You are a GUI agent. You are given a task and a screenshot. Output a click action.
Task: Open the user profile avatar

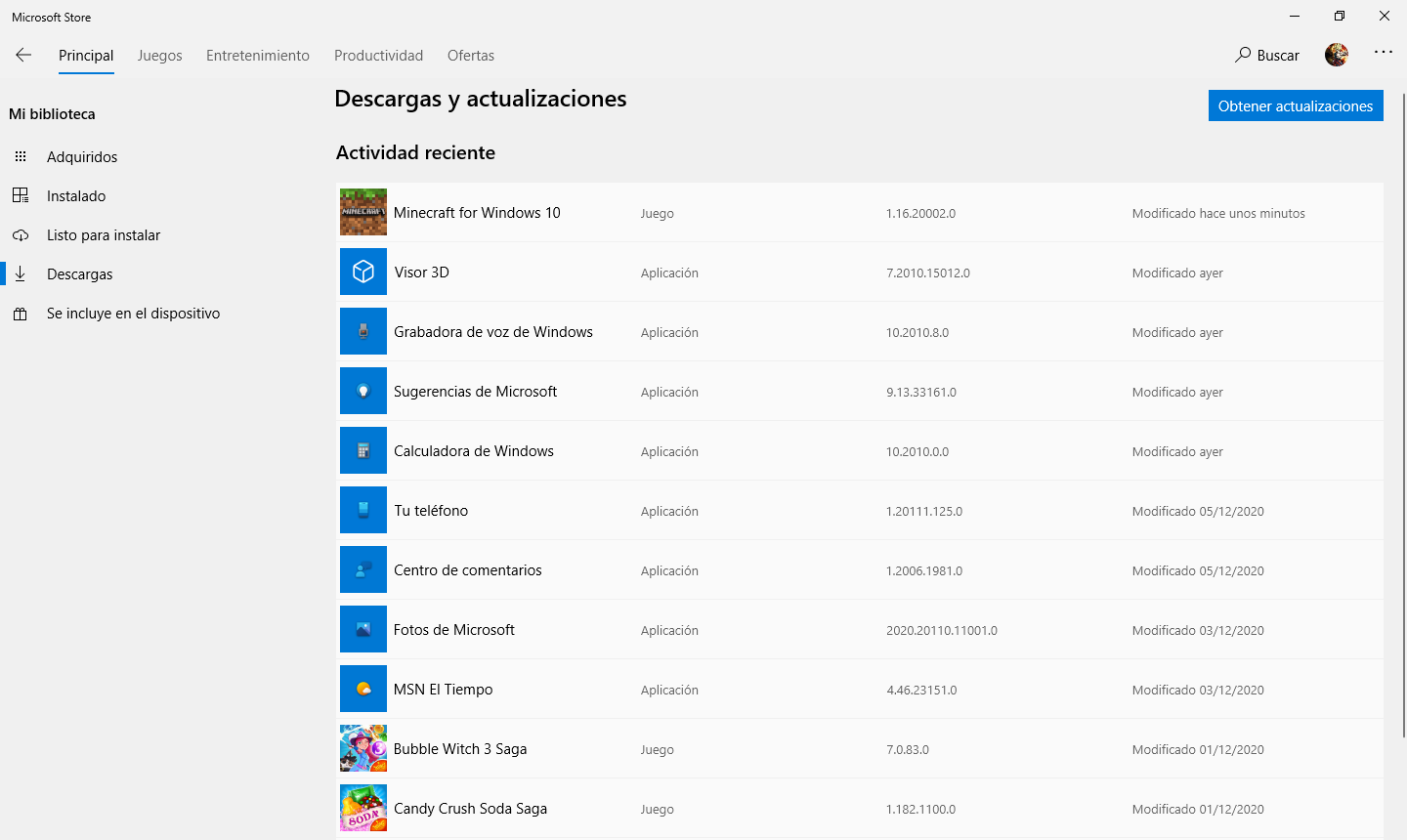(1336, 56)
